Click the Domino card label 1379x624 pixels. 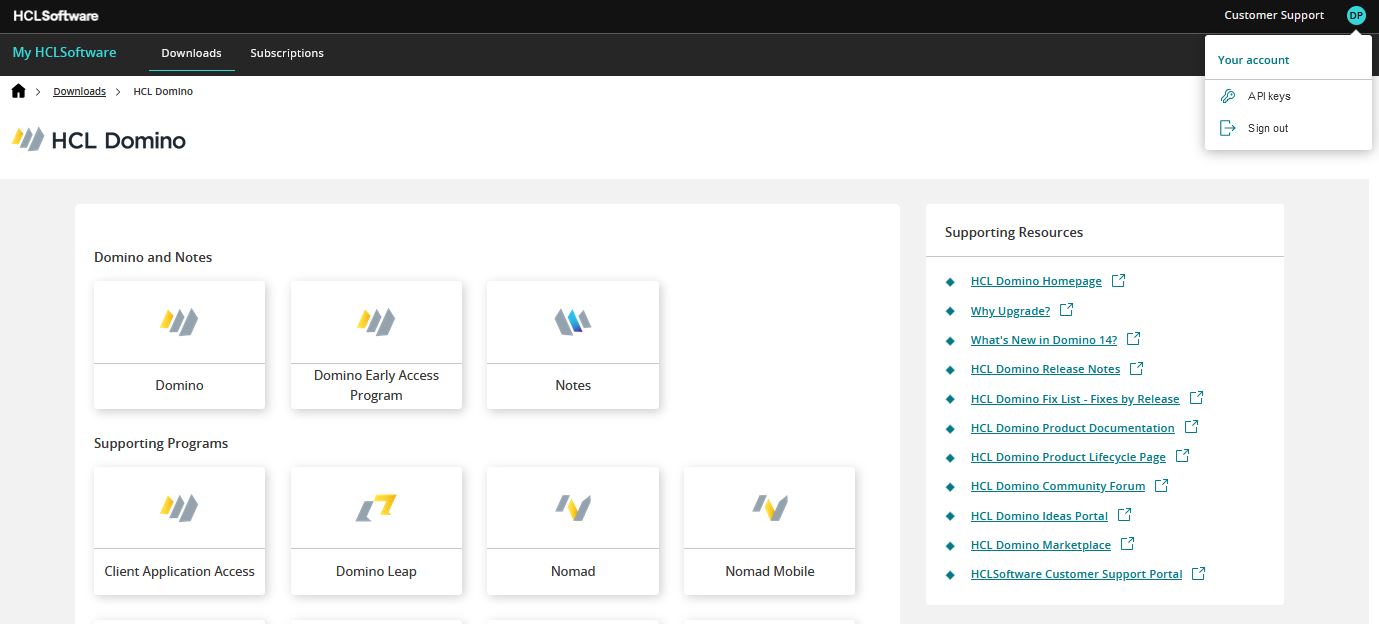[180, 385]
